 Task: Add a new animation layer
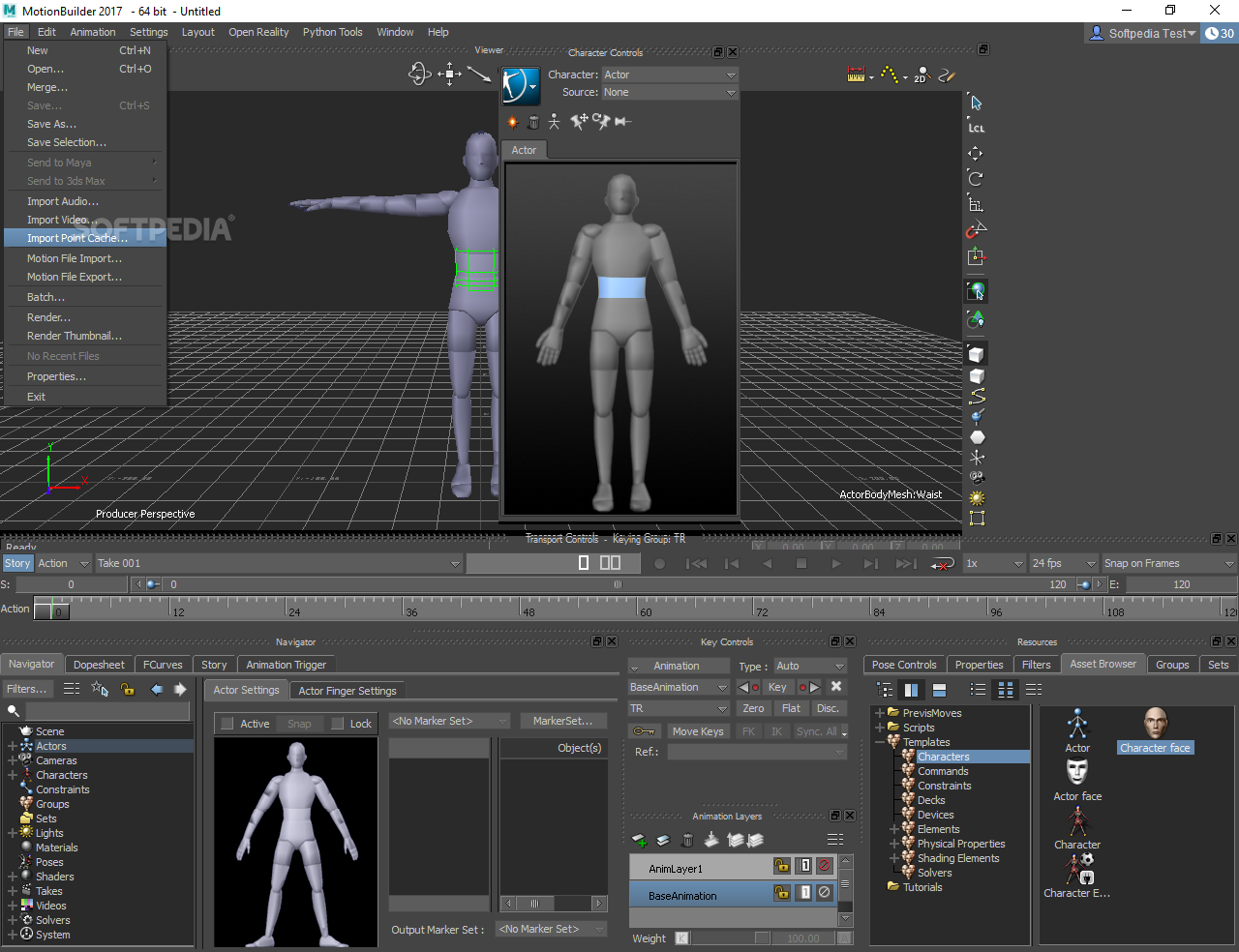click(x=639, y=840)
